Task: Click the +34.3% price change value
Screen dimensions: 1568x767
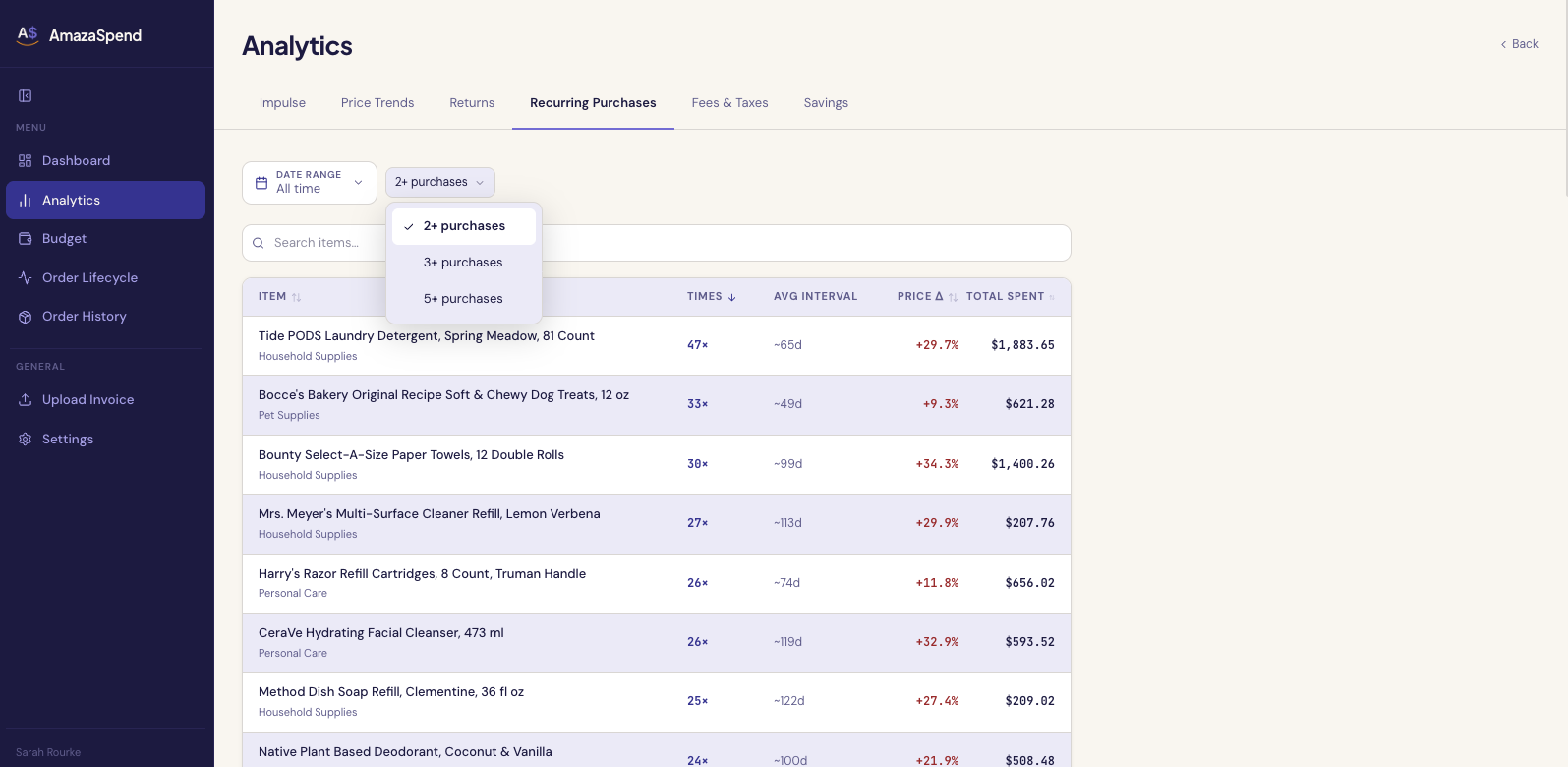Action: click(937, 464)
